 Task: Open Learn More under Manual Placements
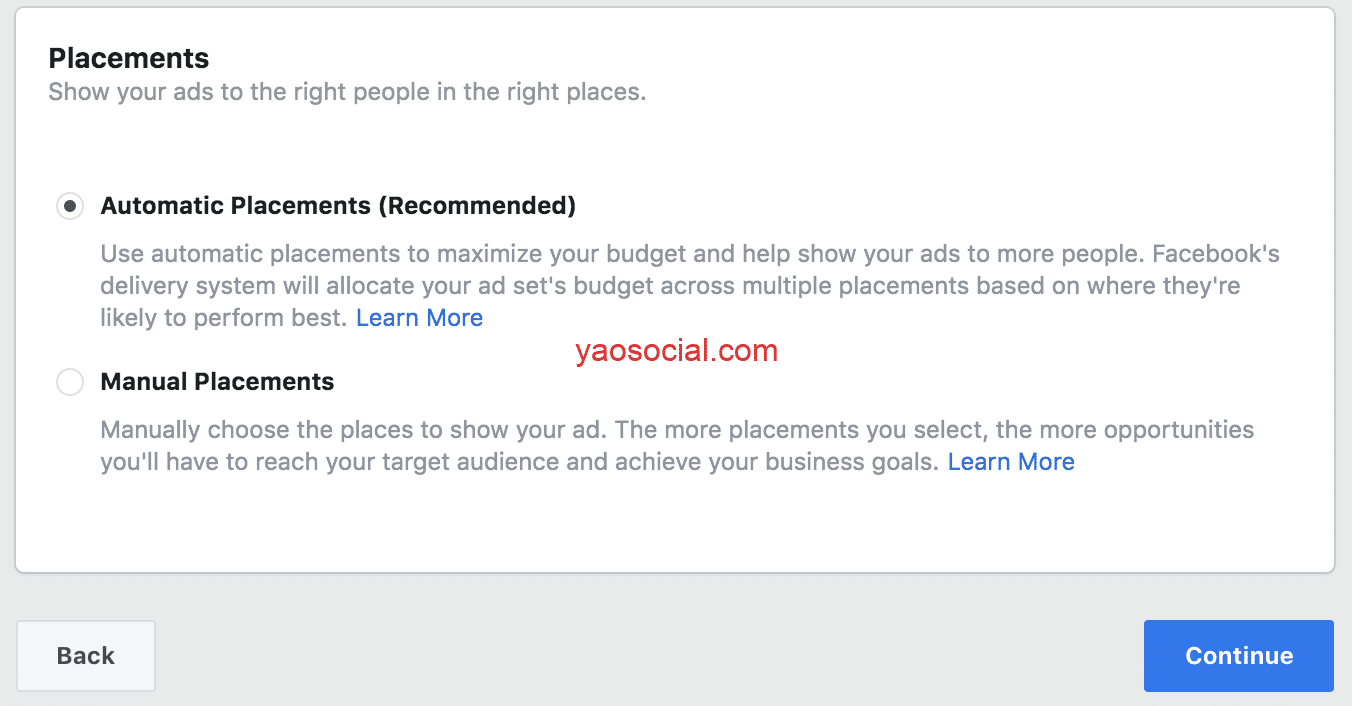click(x=1011, y=462)
